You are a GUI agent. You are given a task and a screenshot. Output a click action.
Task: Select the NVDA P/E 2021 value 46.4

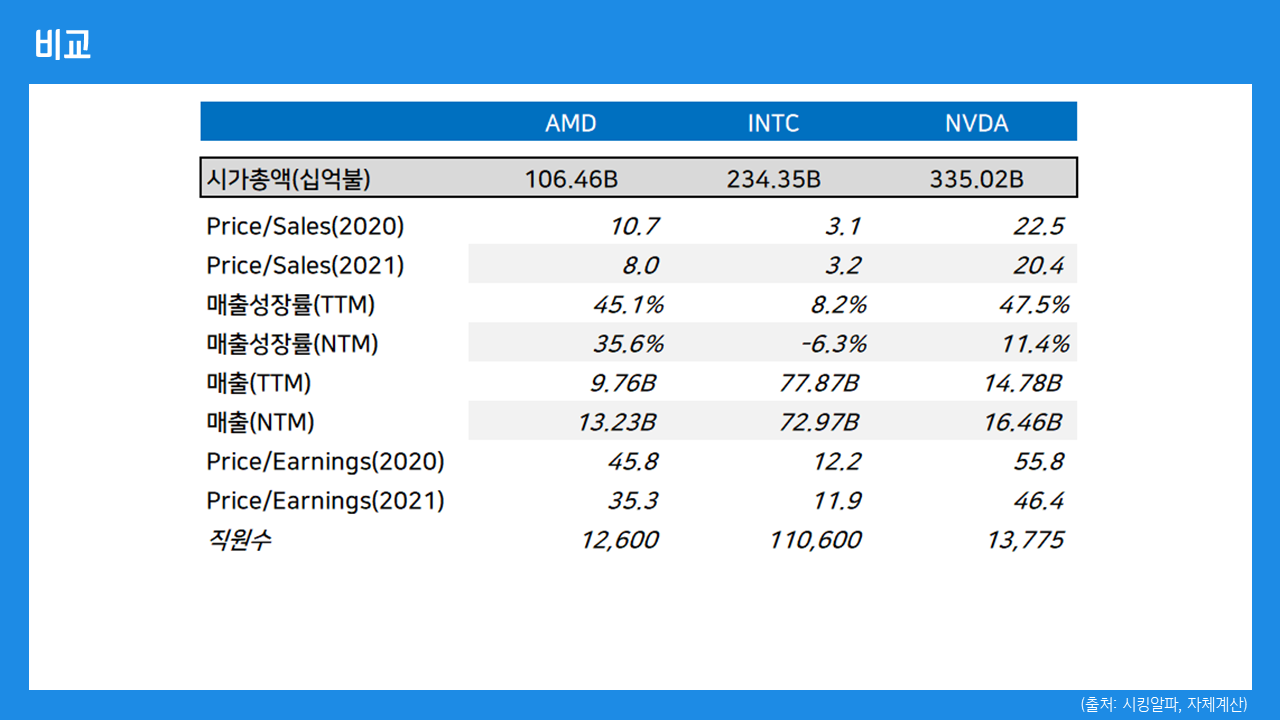[x=1038, y=500]
